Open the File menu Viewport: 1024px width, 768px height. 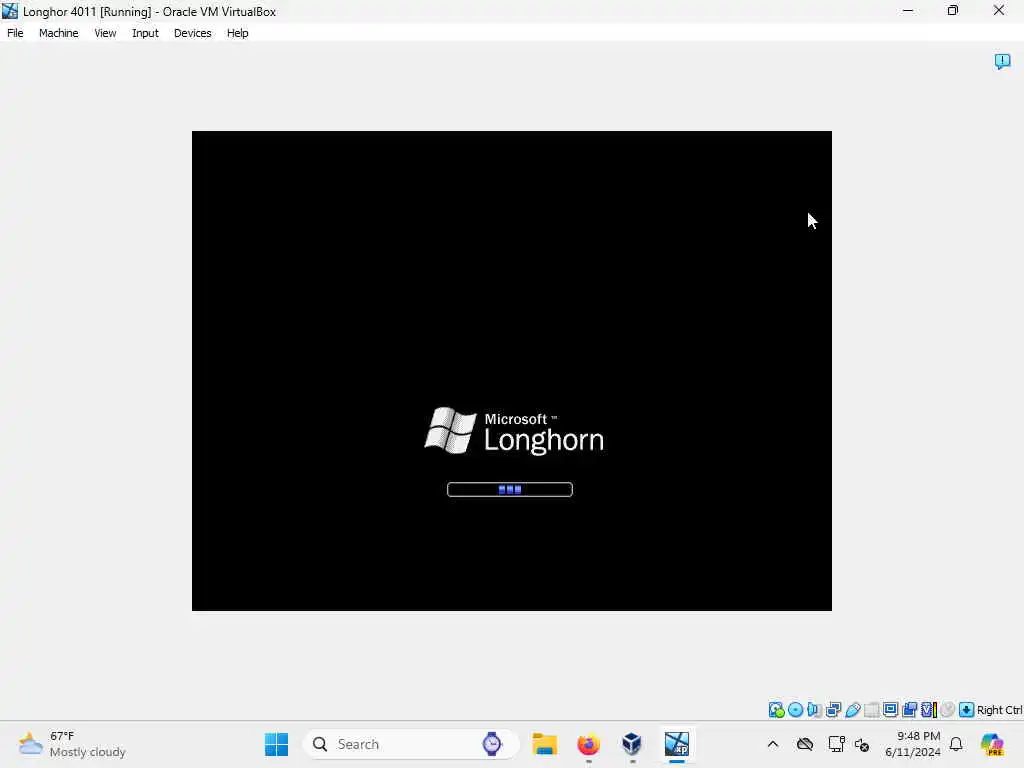(x=15, y=33)
